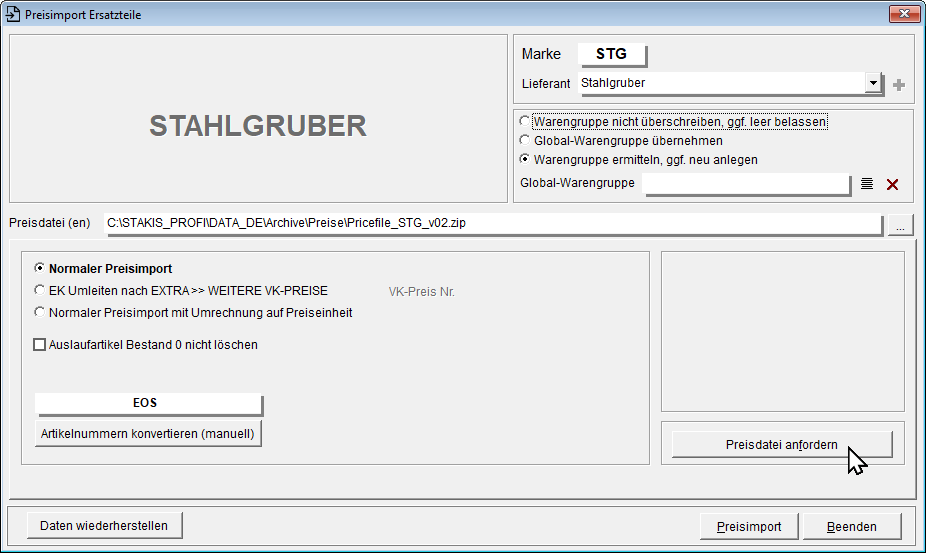Start the Preisimport button
This screenshot has height=553, width=926.
coord(749,526)
